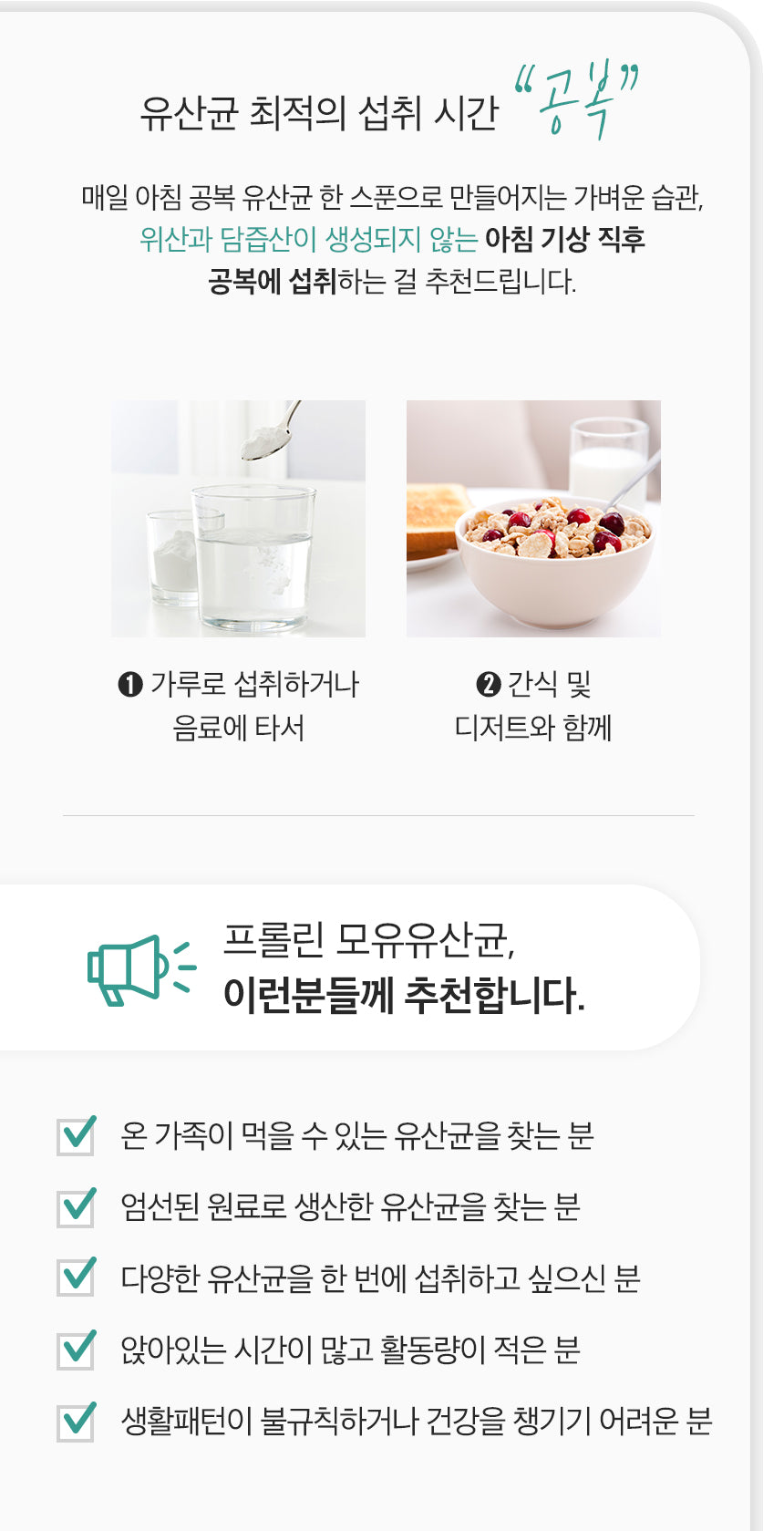Screen dimensions: 784x1531
Task: Click the number 1 circle icon
Action: coord(130,684)
